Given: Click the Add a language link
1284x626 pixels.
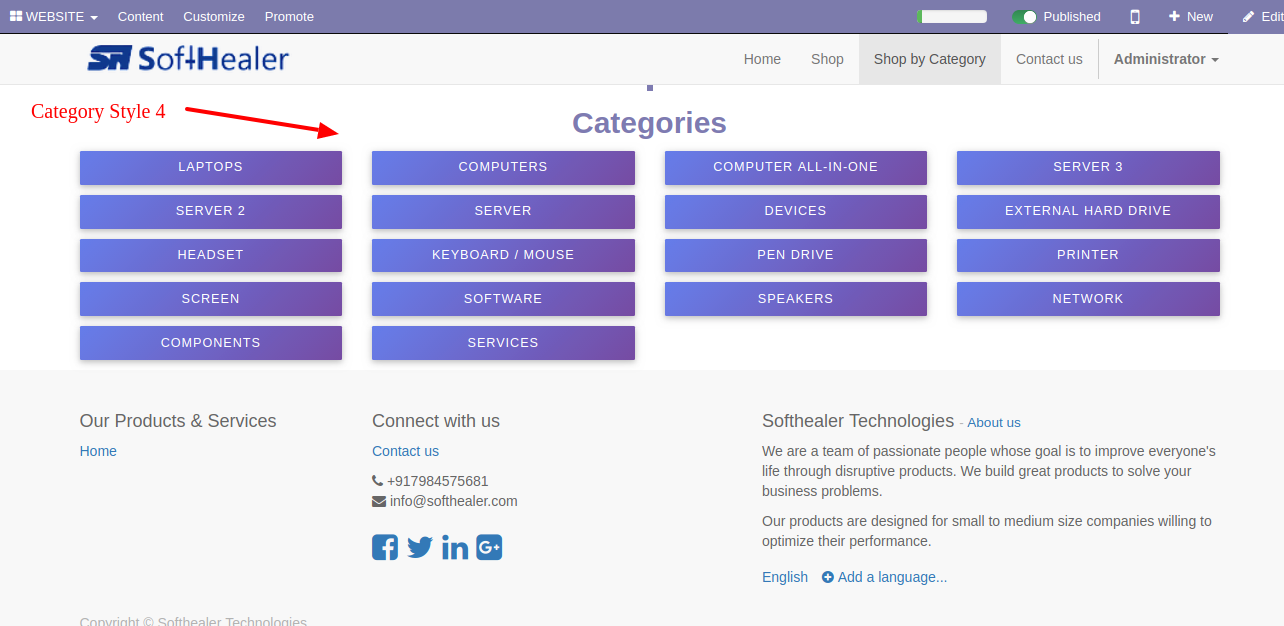Looking at the screenshot, I should (885, 577).
